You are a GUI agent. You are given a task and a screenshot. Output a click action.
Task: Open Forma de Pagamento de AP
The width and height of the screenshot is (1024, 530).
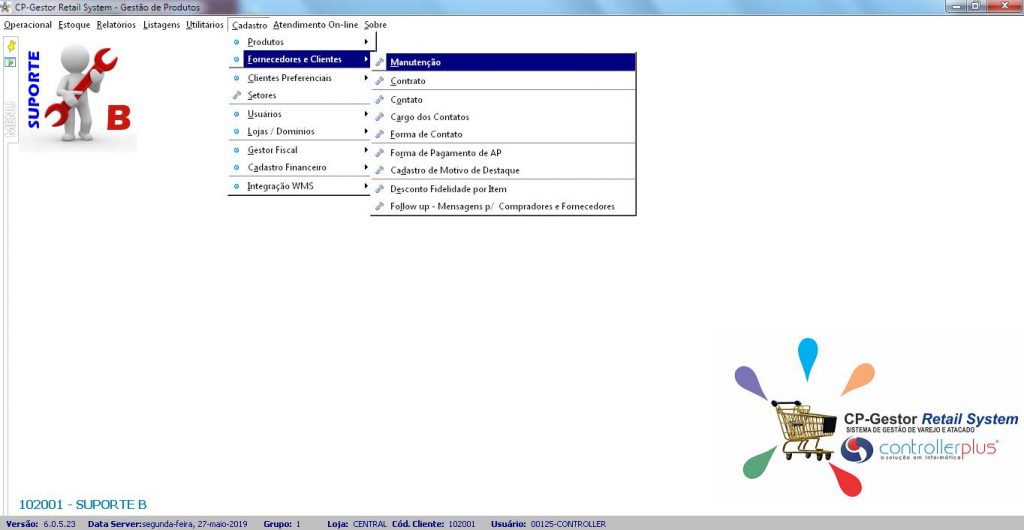click(x=503, y=153)
